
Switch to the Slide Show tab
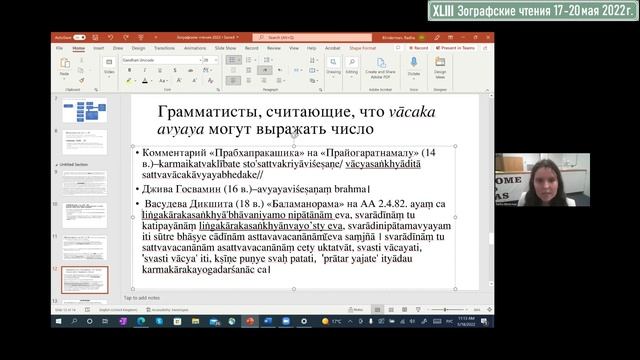225,48
